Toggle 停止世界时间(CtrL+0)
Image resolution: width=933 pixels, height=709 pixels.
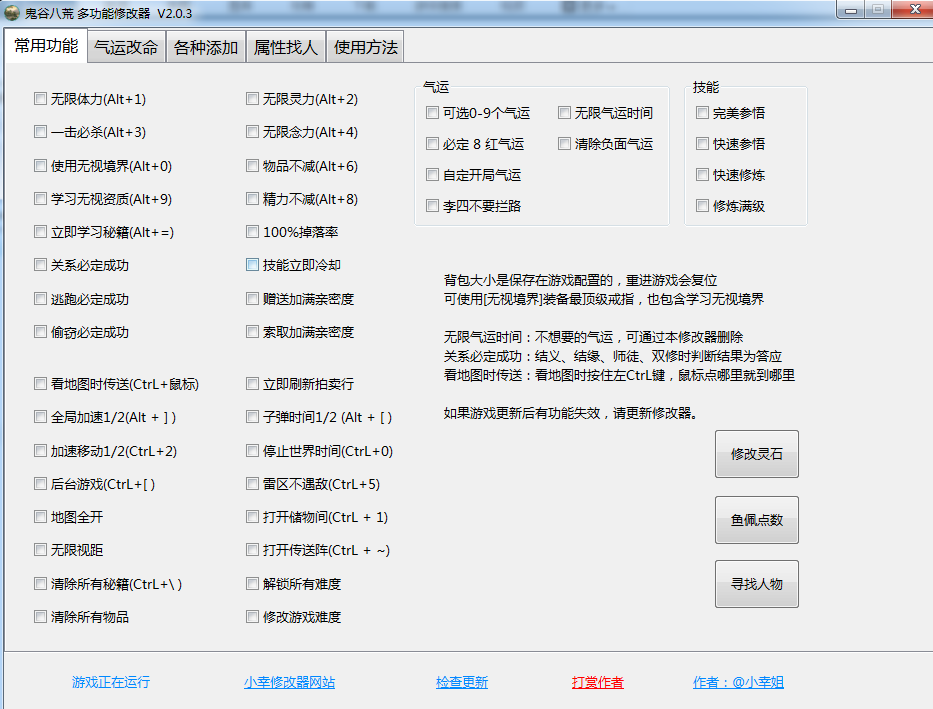(252, 451)
